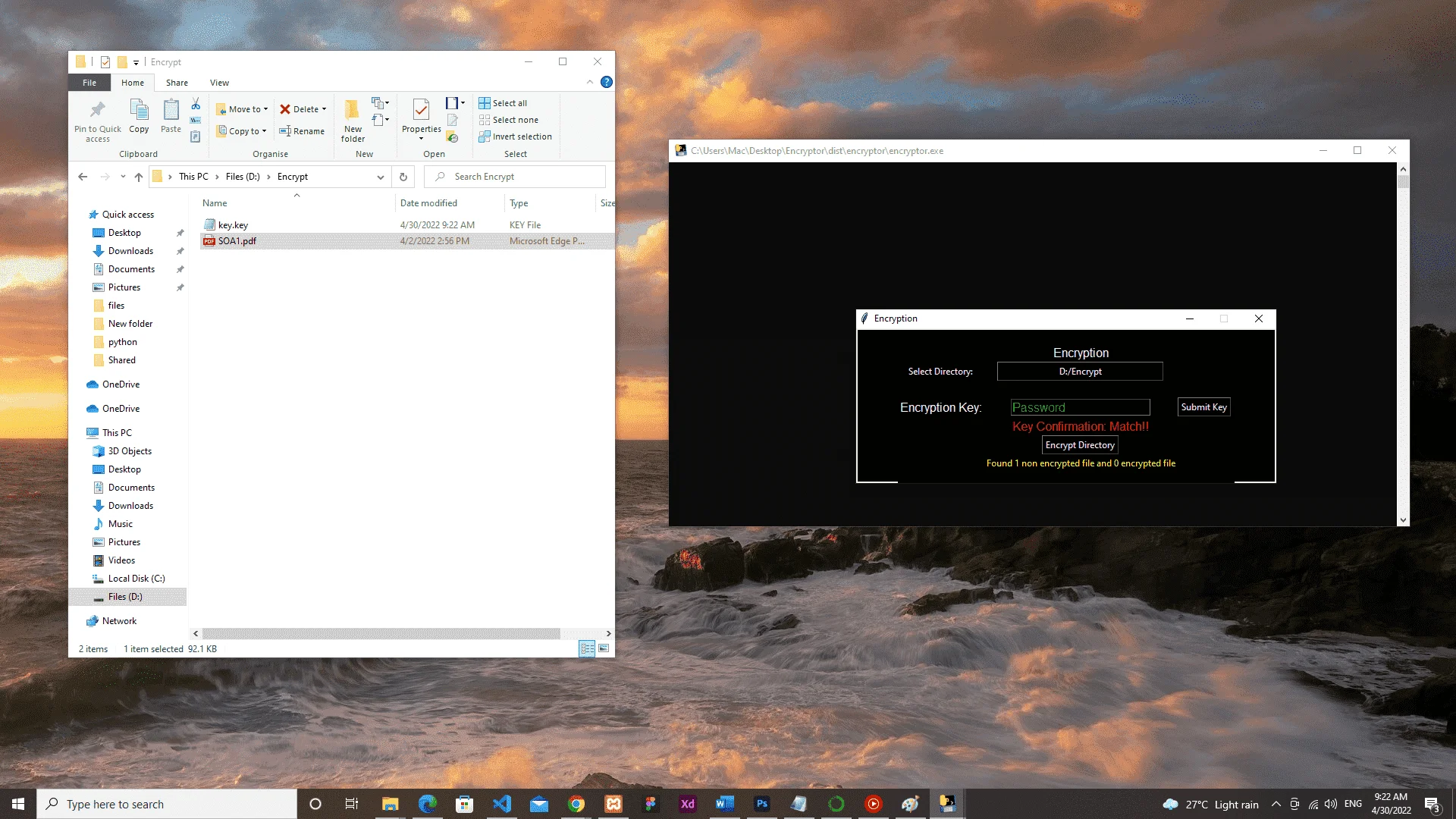Open Visual Studio Code from taskbar
This screenshot has height=819, width=1456.
pos(502,804)
